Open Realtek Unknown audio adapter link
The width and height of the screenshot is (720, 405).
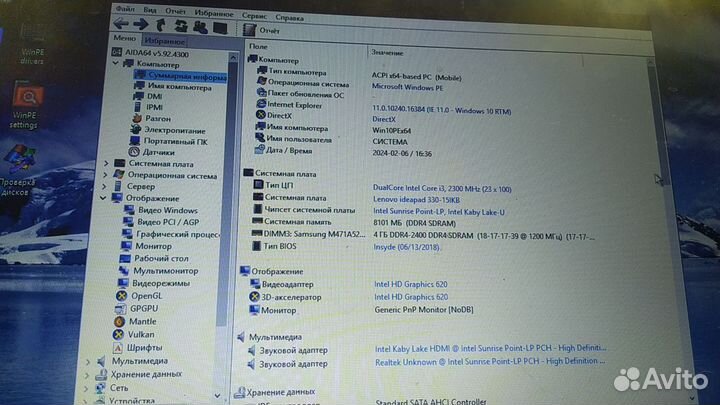tap(490, 362)
